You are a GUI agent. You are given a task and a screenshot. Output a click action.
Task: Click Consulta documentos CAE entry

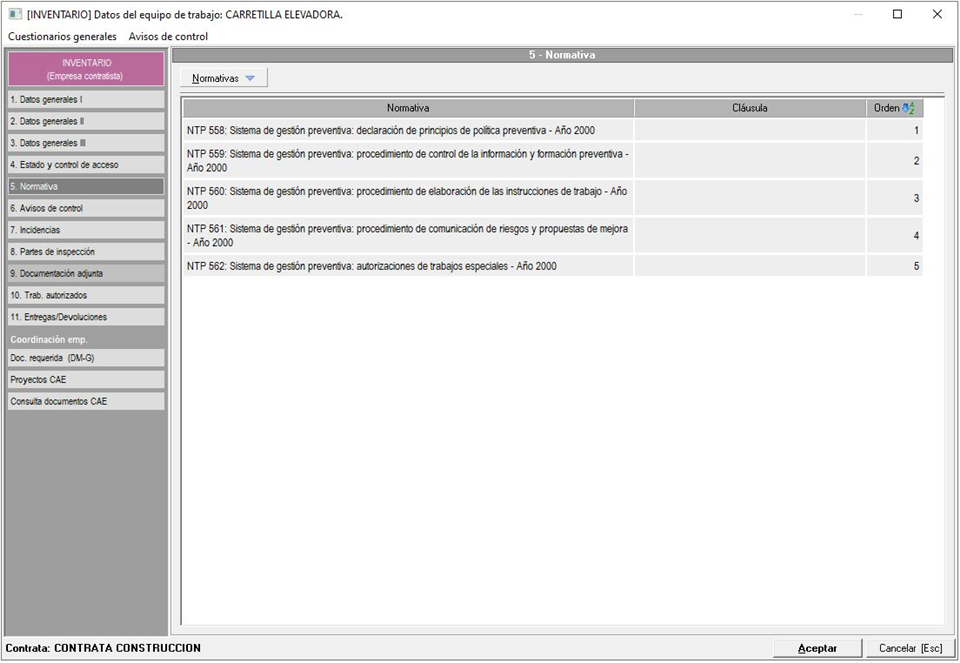click(x=86, y=401)
